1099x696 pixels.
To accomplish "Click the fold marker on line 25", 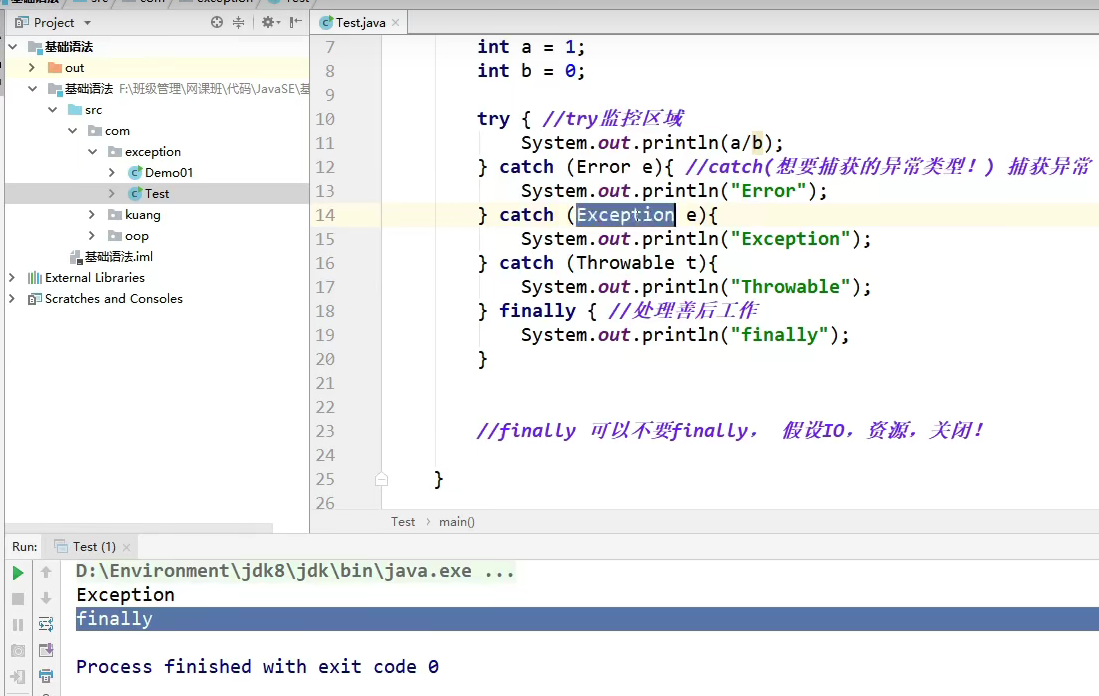I will pyautogui.click(x=381, y=479).
